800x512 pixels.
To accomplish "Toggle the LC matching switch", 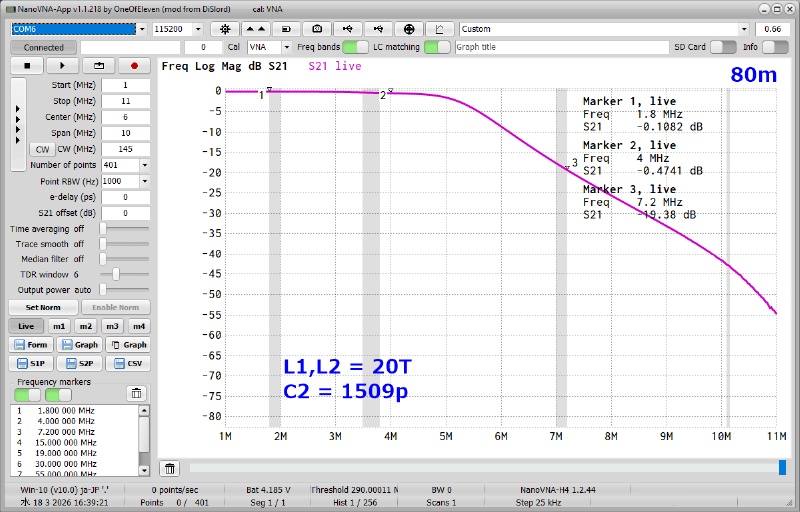I will [x=436, y=47].
